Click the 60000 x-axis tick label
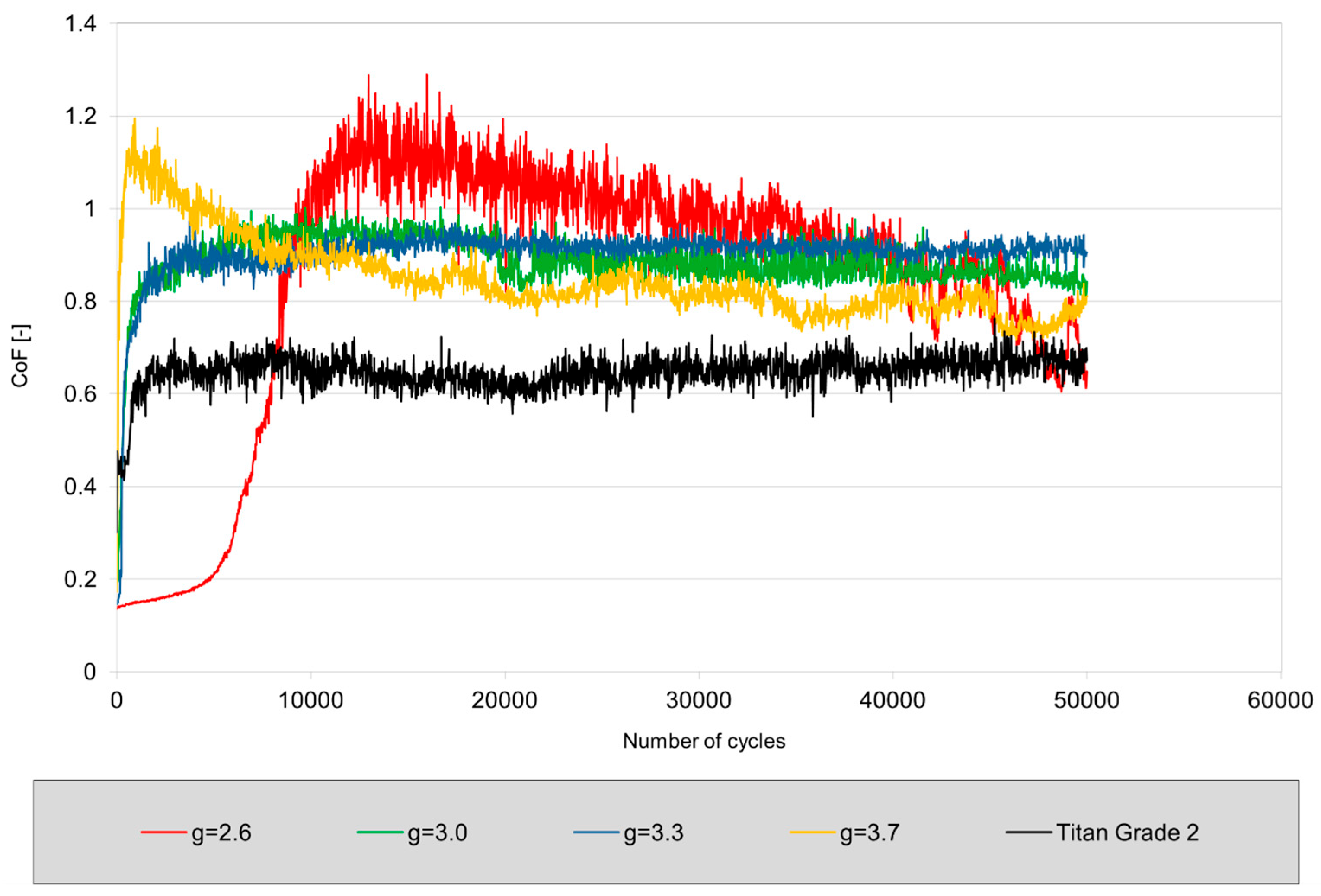This screenshot has height=896, width=1321. 1281,700
